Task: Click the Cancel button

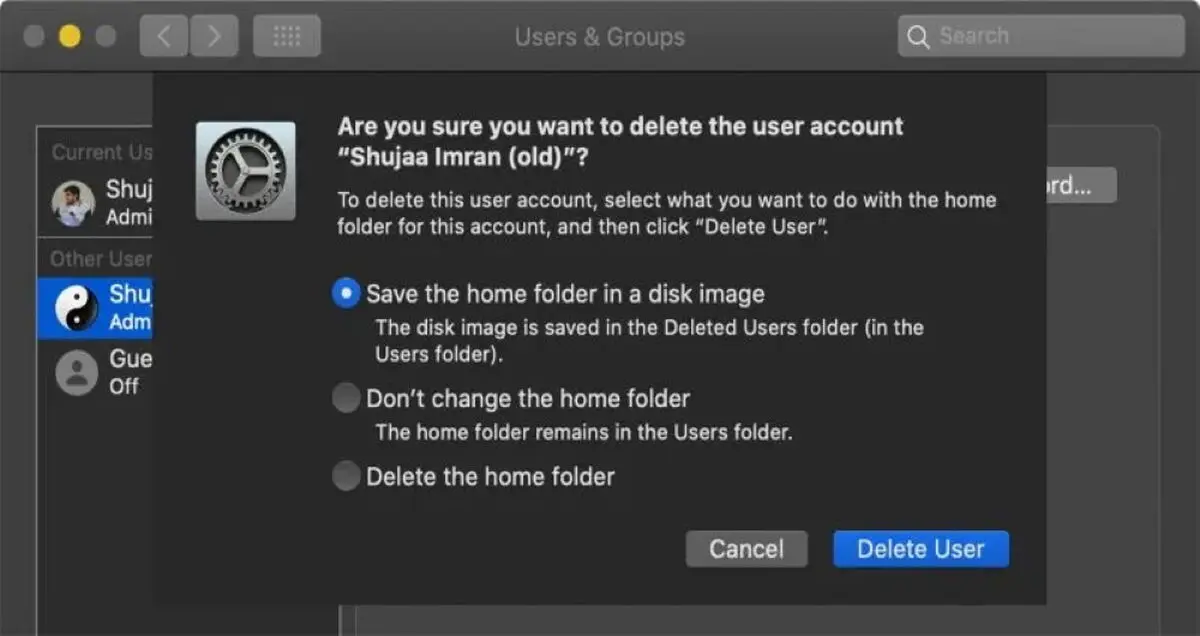Action: 746,549
